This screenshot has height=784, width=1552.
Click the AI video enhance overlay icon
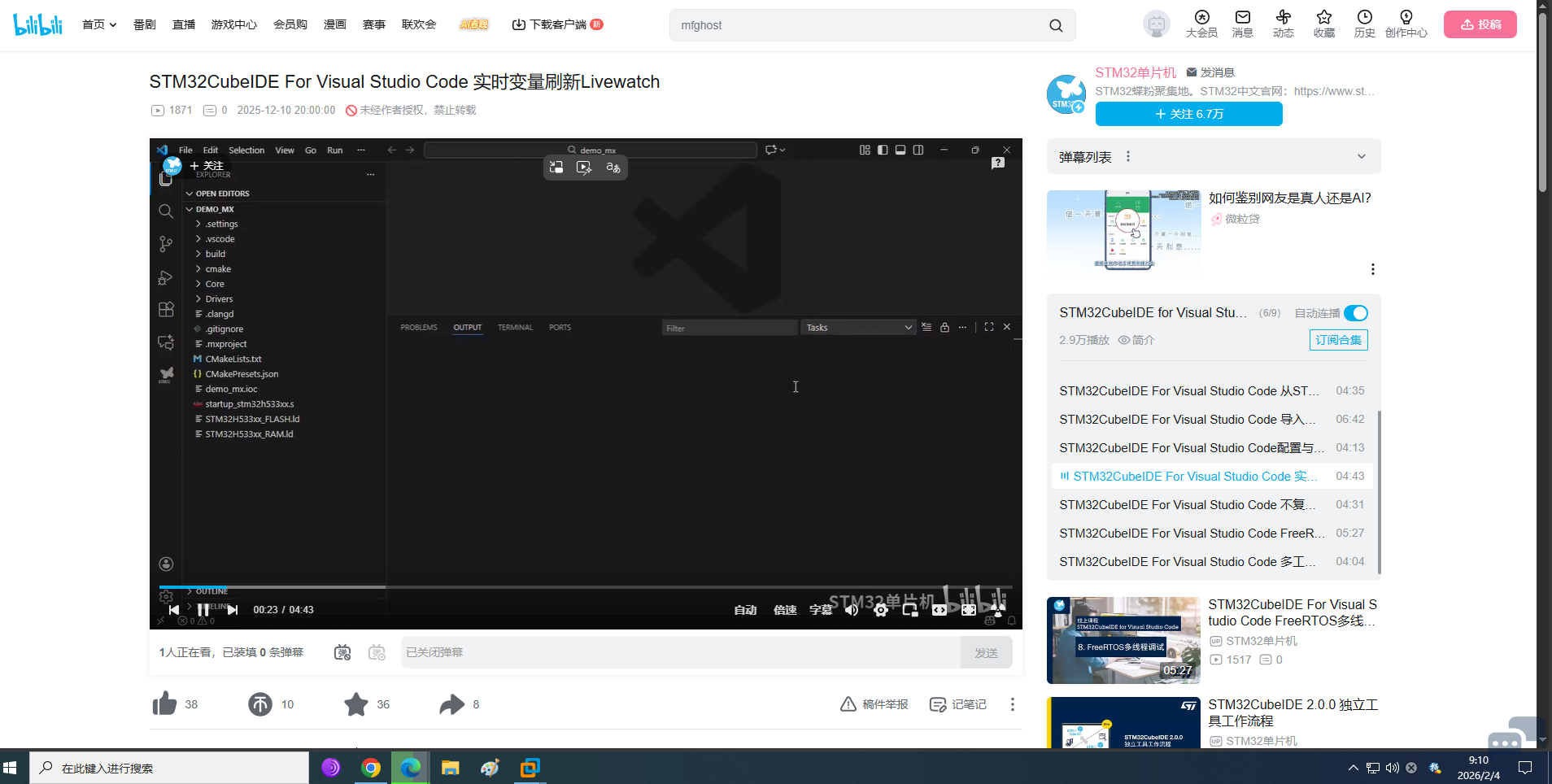[584, 168]
